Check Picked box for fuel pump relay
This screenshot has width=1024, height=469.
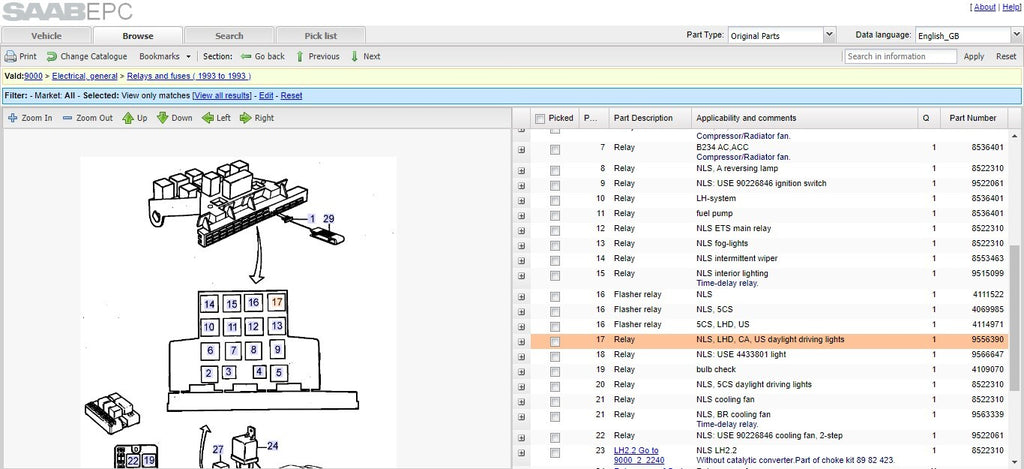(554, 214)
